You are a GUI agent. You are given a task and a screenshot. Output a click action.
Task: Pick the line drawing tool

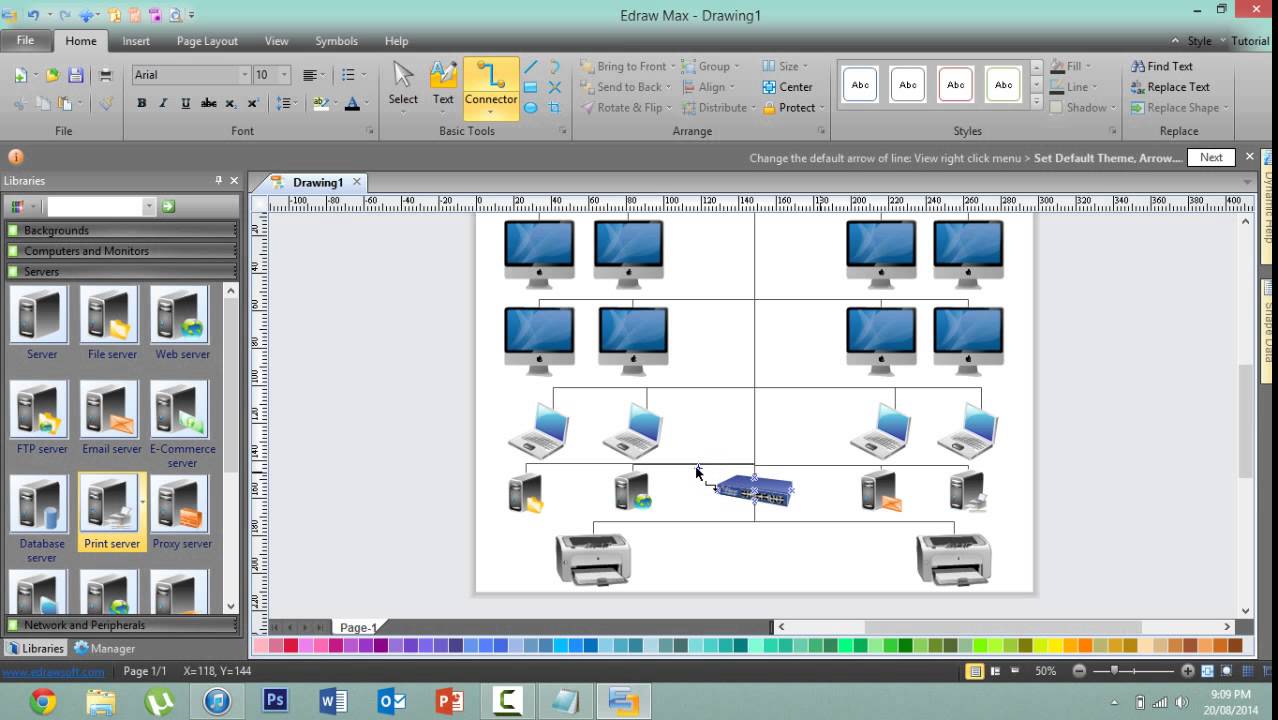[531, 67]
